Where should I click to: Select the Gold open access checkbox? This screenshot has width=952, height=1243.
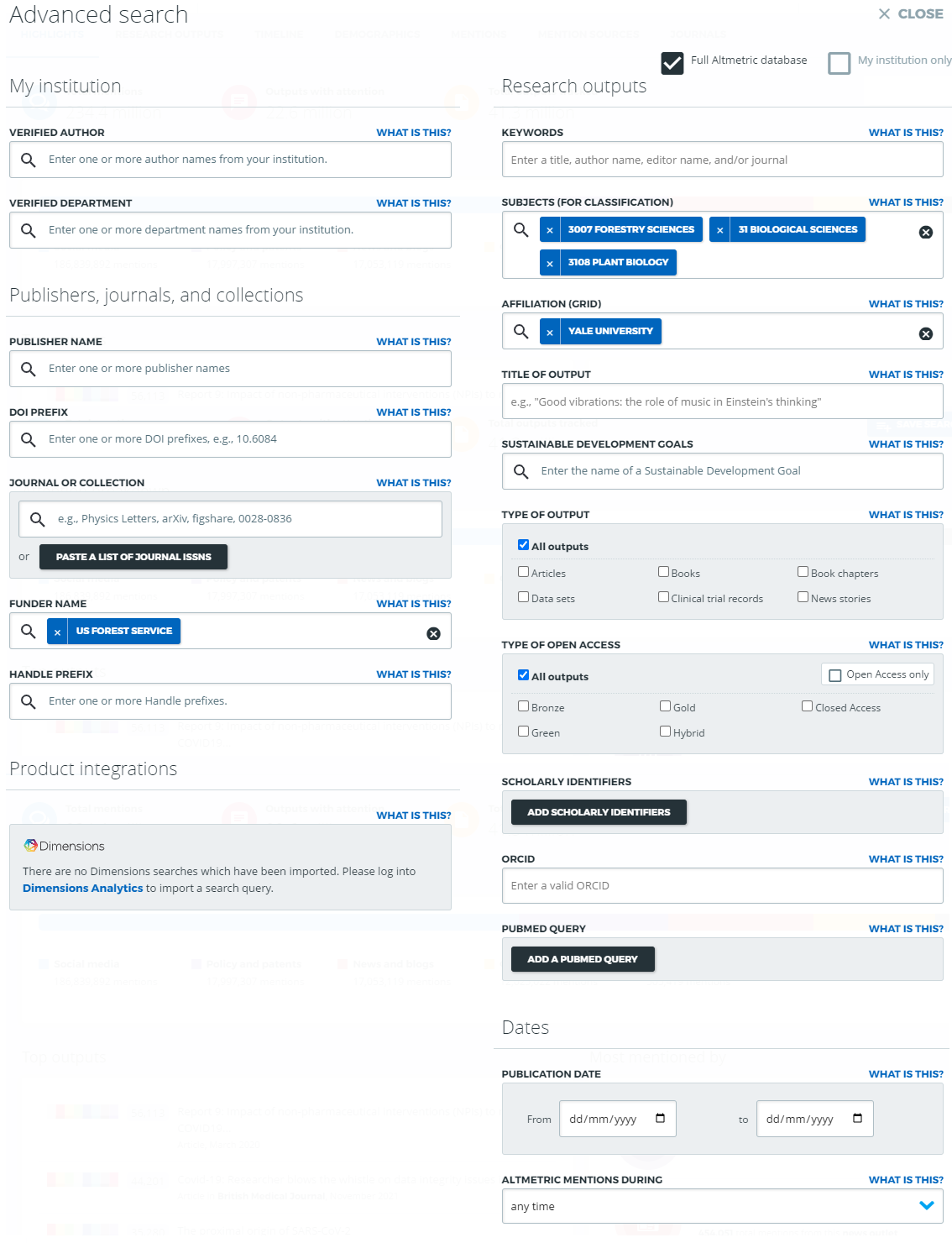coord(665,706)
